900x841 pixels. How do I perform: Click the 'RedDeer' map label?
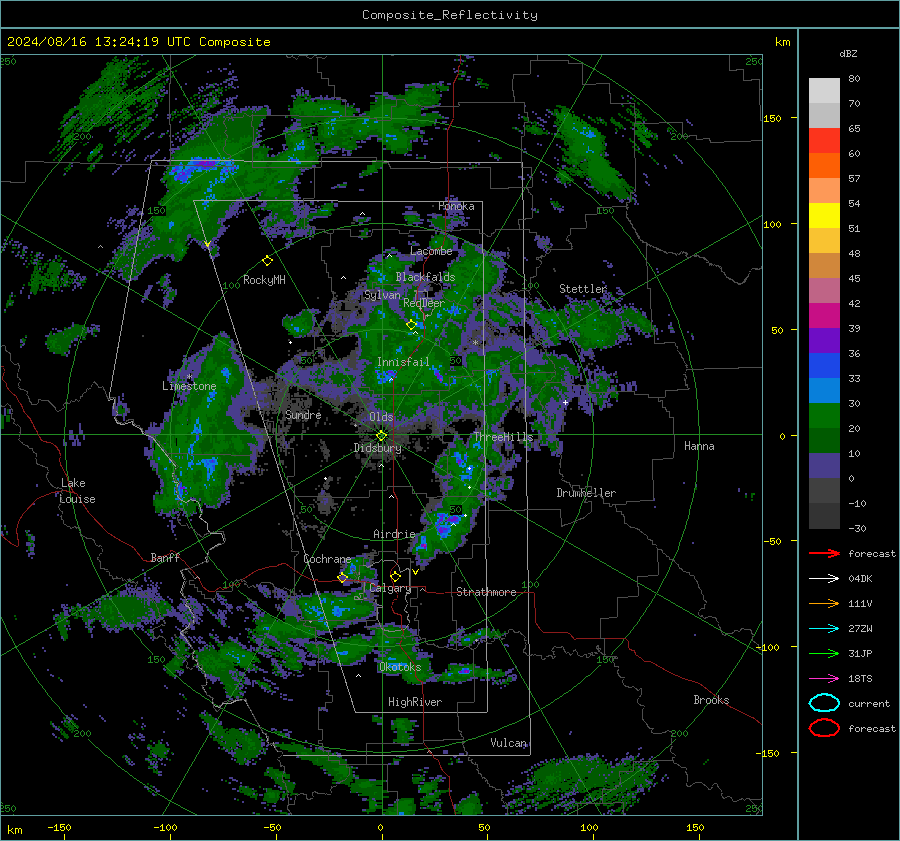[x=424, y=303]
